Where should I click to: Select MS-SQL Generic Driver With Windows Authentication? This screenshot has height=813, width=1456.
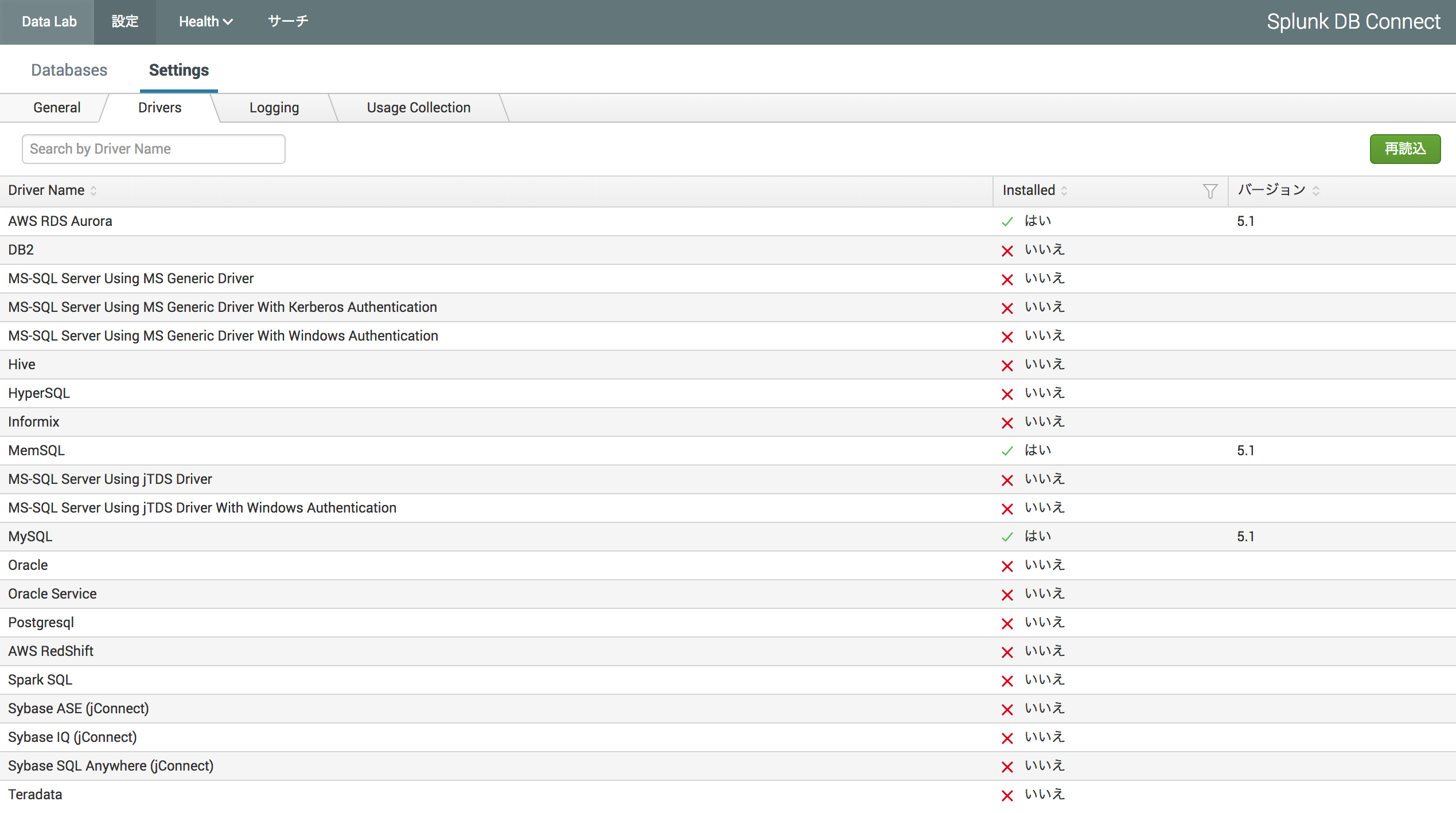(x=223, y=336)
